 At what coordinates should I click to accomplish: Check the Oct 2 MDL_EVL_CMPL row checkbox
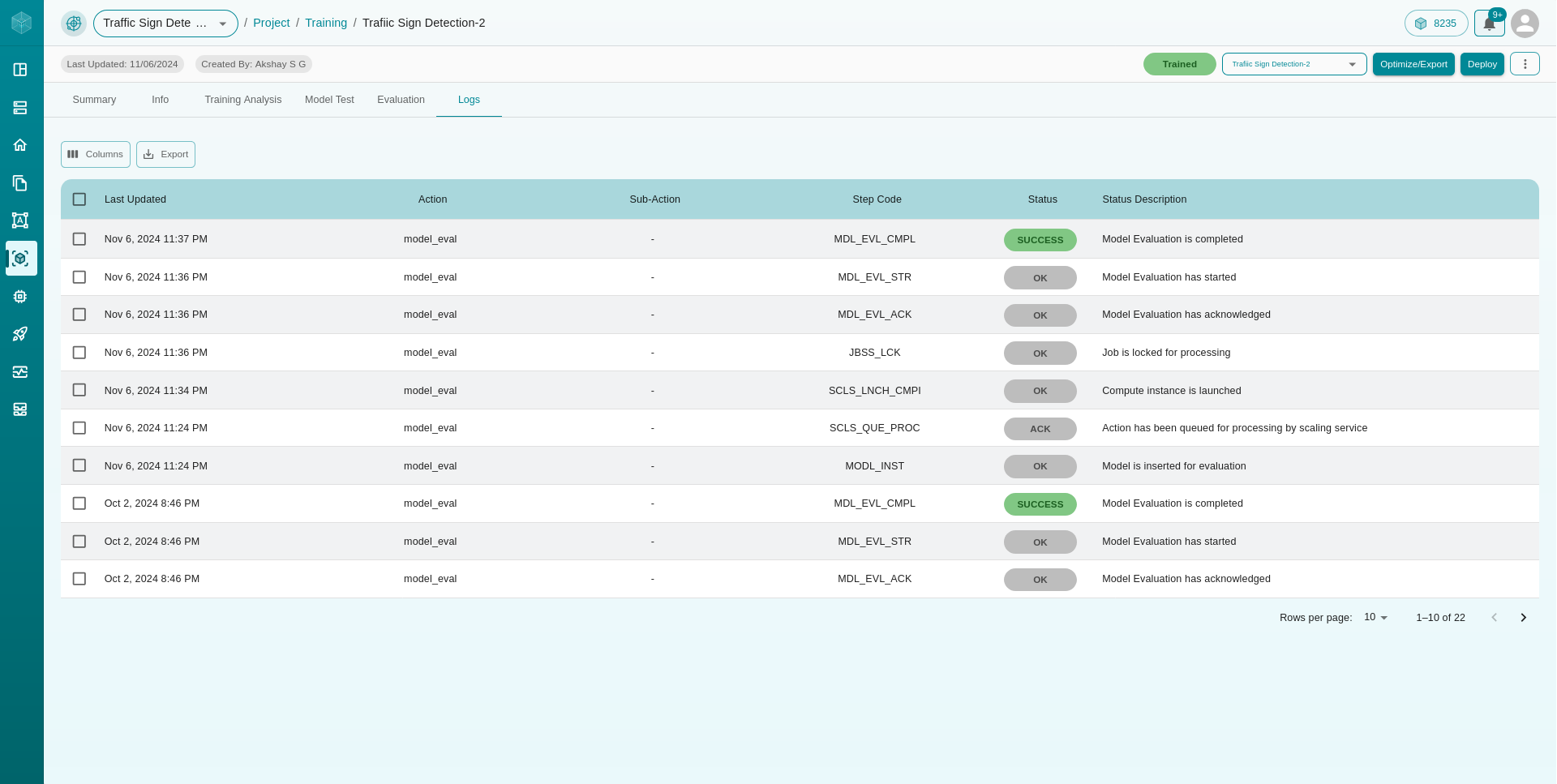tap(79, 503)
